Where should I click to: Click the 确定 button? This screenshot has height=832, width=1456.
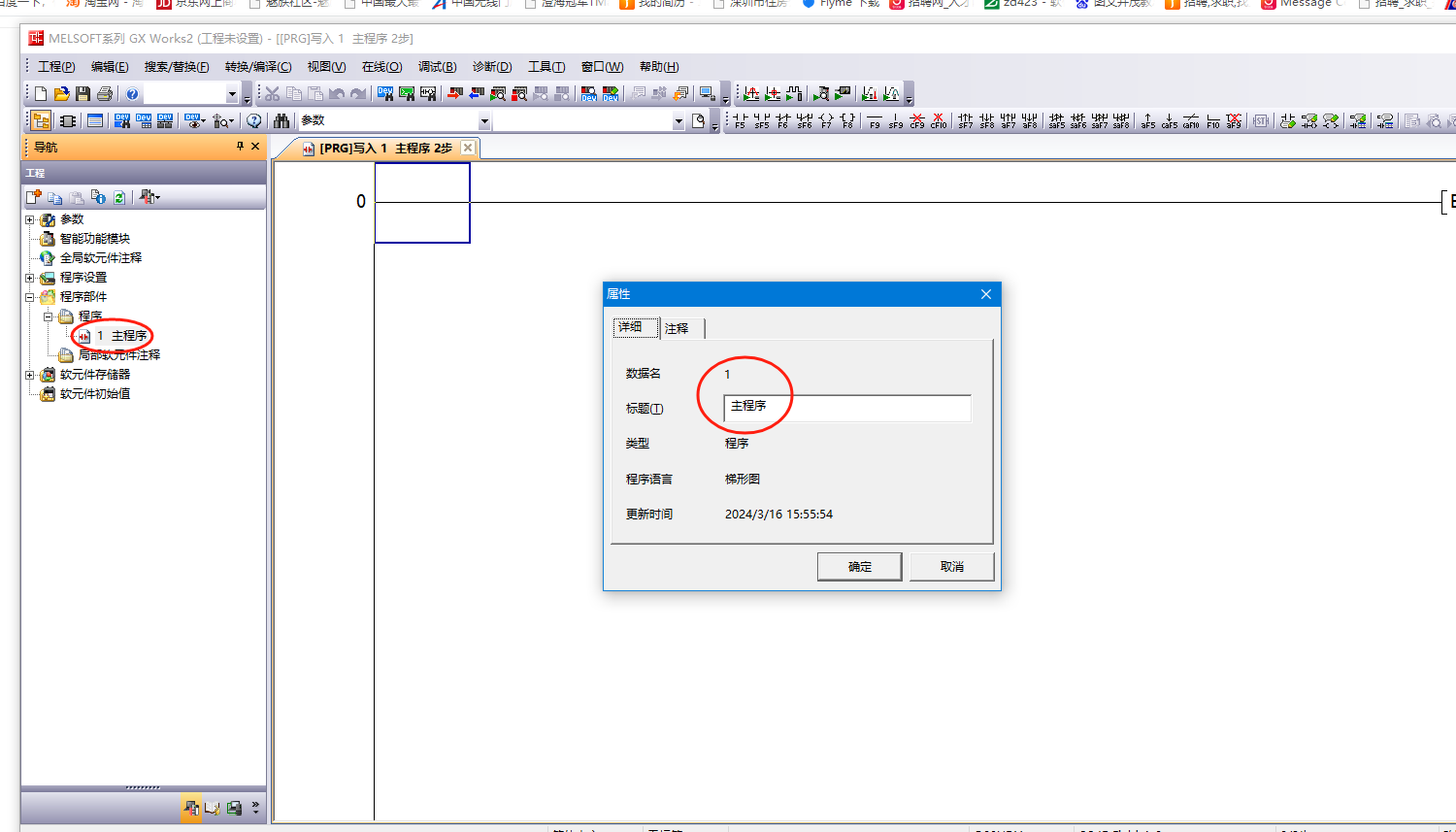(859, 567)
